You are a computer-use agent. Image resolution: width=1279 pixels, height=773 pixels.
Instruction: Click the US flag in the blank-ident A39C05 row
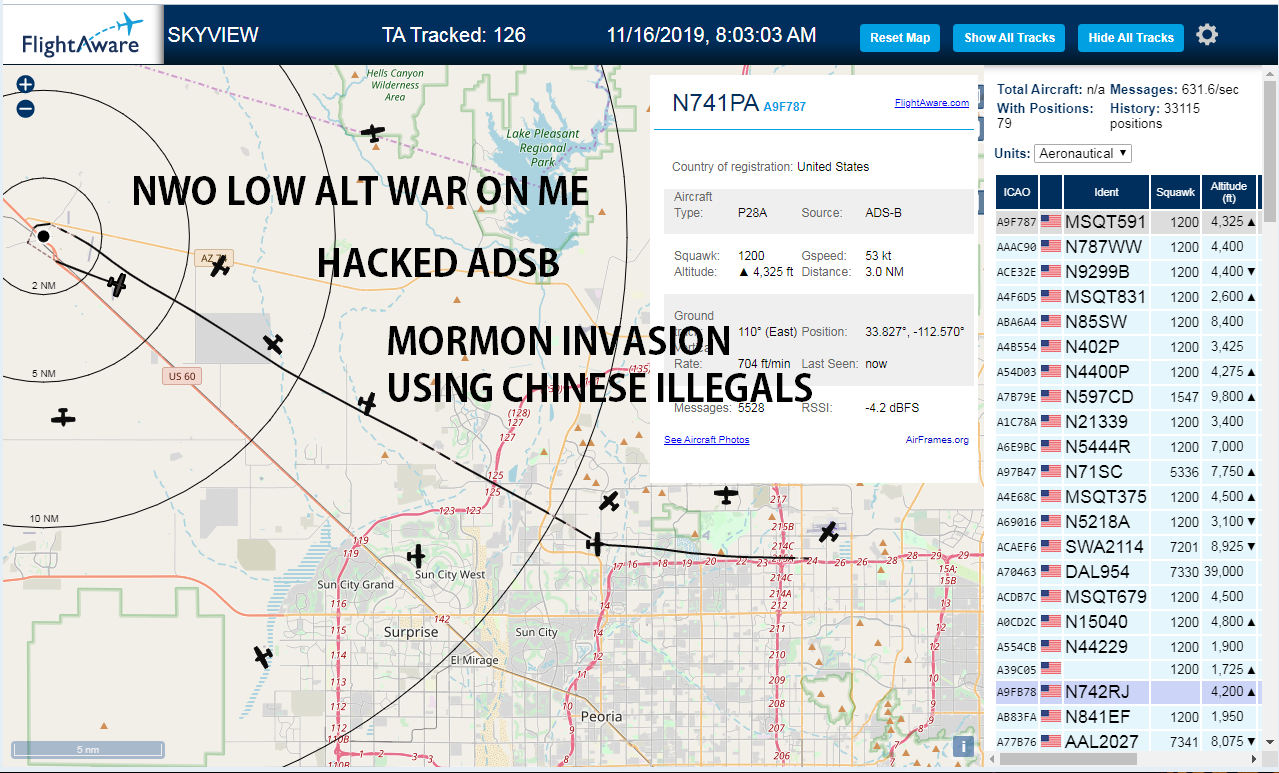point(1050,667)
